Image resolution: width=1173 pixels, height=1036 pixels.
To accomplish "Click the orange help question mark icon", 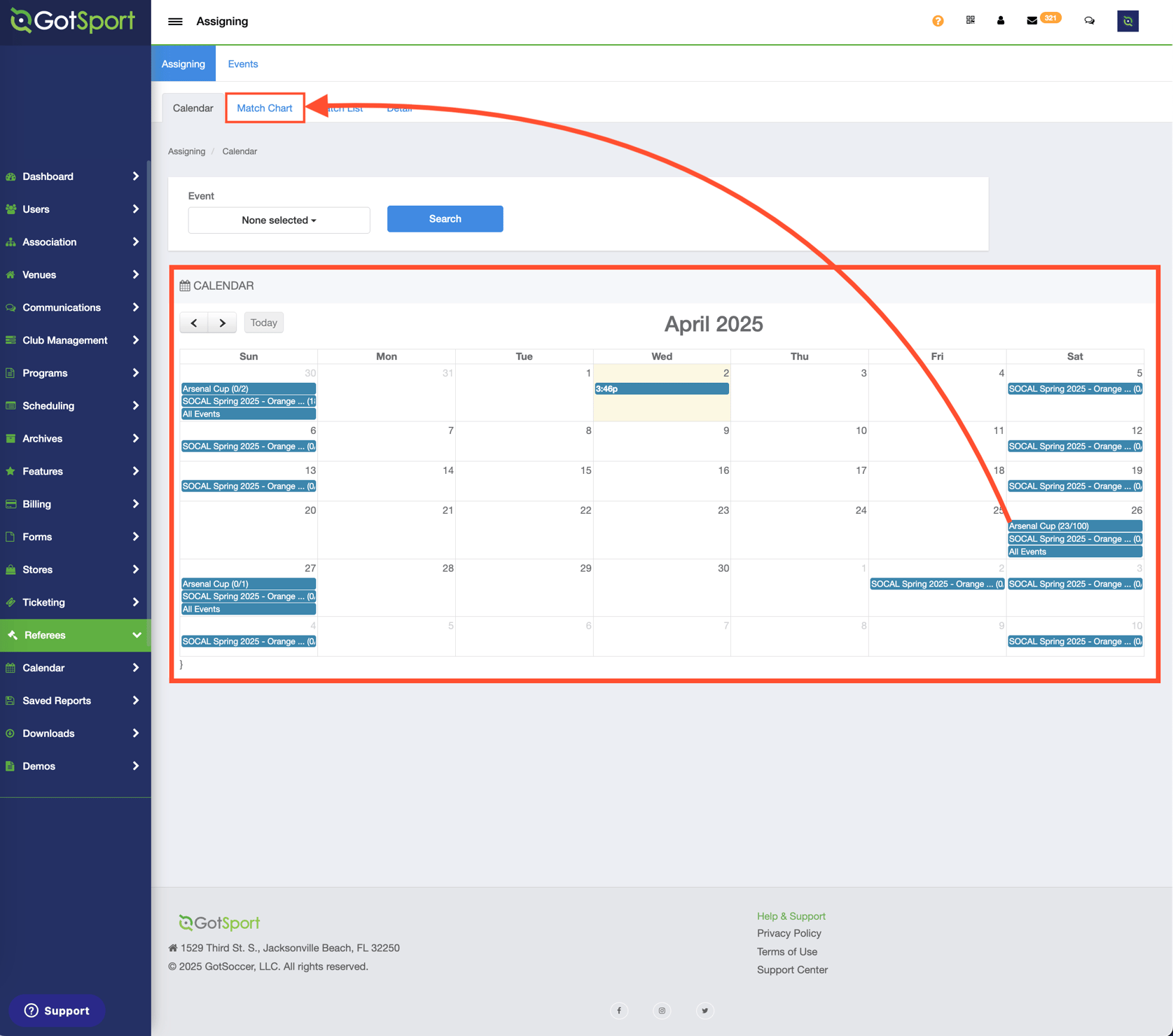I will [938, 21].
